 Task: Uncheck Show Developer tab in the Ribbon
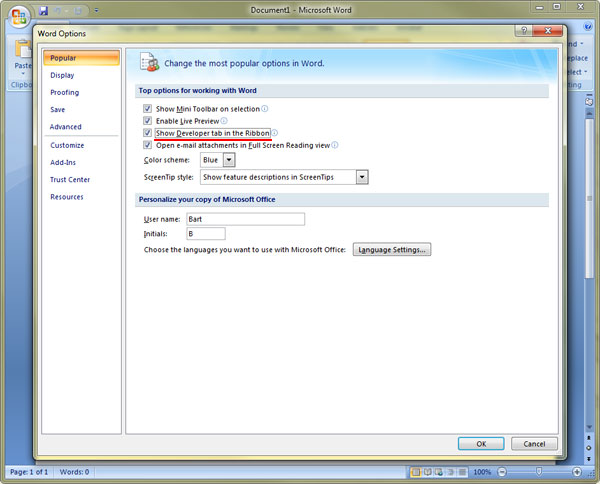point(147,133)
